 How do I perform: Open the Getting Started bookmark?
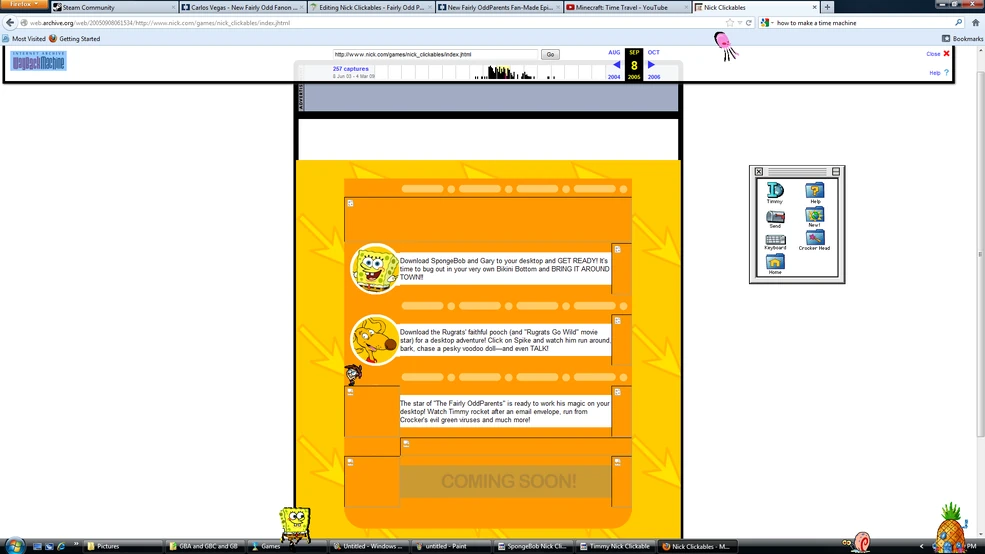75,39
